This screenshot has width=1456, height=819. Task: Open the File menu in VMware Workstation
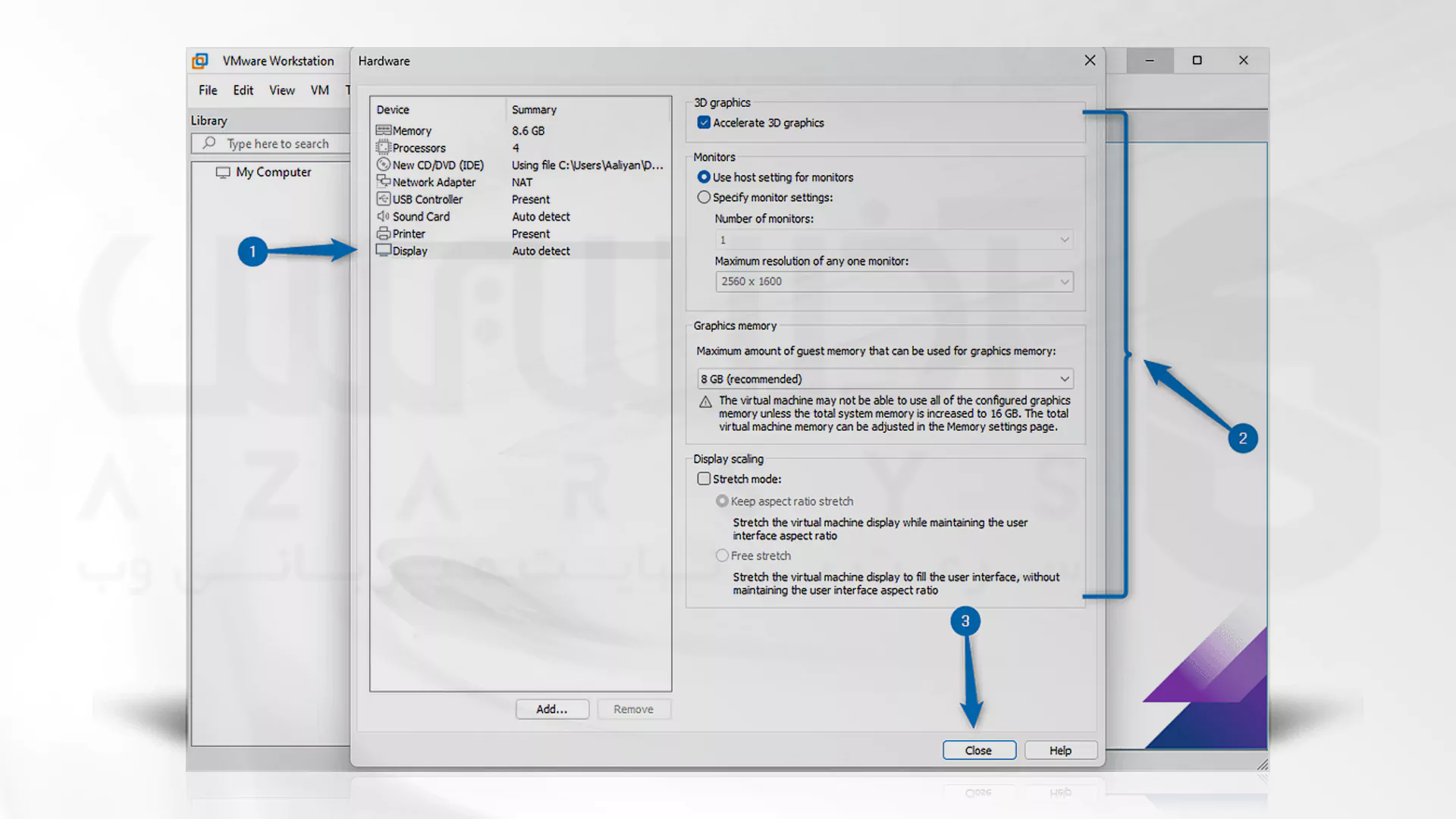click(208, 90)
